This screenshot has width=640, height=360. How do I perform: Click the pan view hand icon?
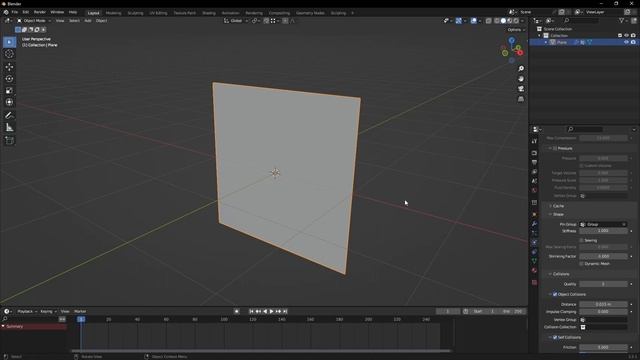(x=521, y=79)
